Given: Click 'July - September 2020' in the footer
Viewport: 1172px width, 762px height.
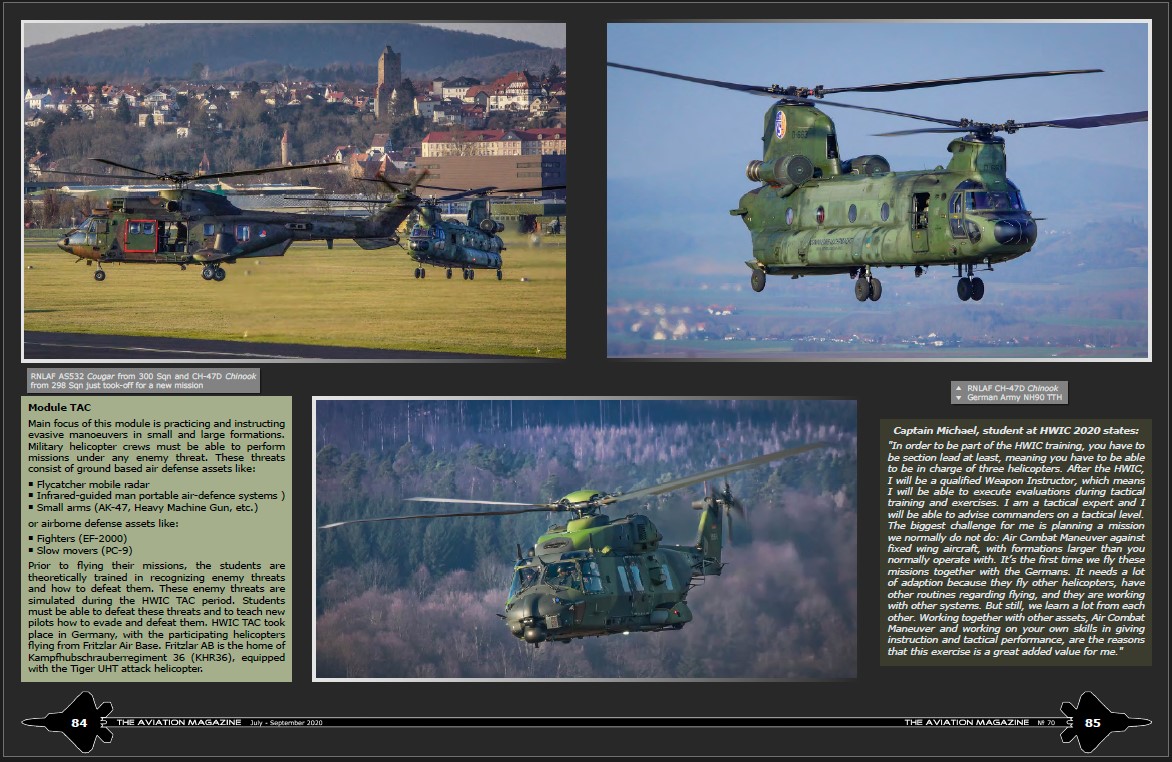Looking at the screenshot, I should (286, 722).
